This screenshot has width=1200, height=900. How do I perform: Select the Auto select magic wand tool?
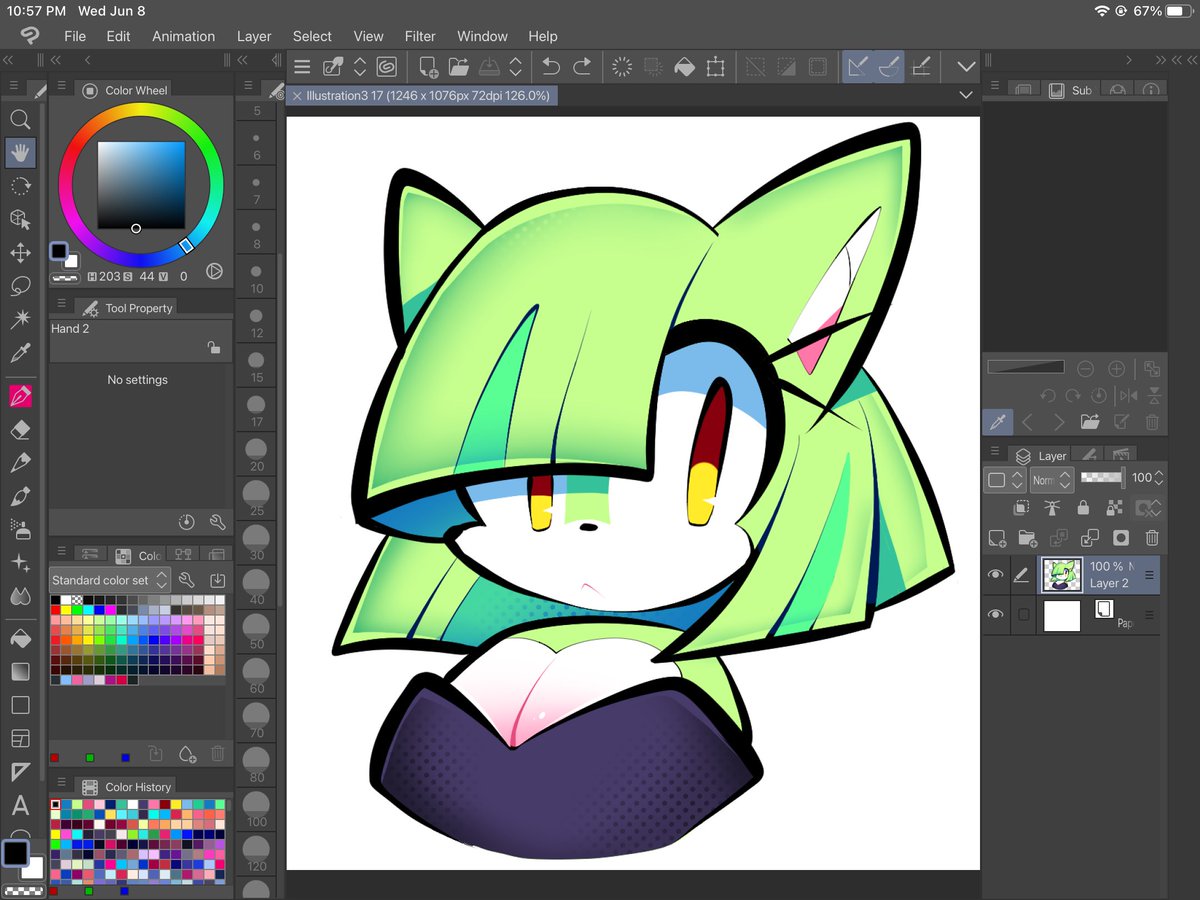(20, 319)
